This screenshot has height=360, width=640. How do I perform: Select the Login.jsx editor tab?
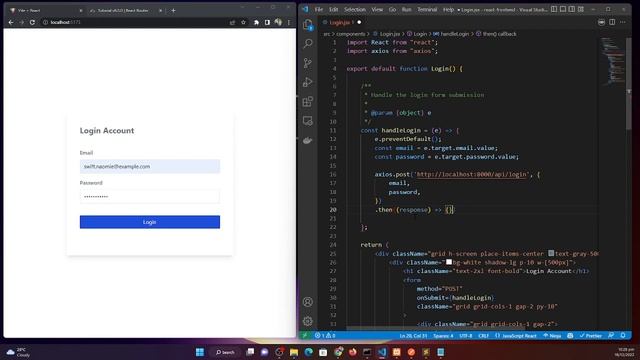coord(342,22)
